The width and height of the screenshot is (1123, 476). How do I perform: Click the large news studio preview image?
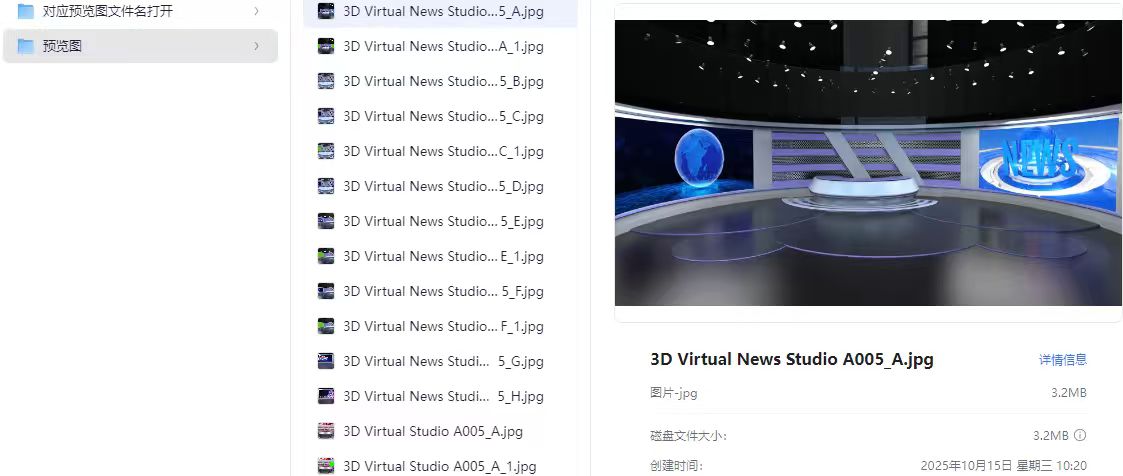868,162
